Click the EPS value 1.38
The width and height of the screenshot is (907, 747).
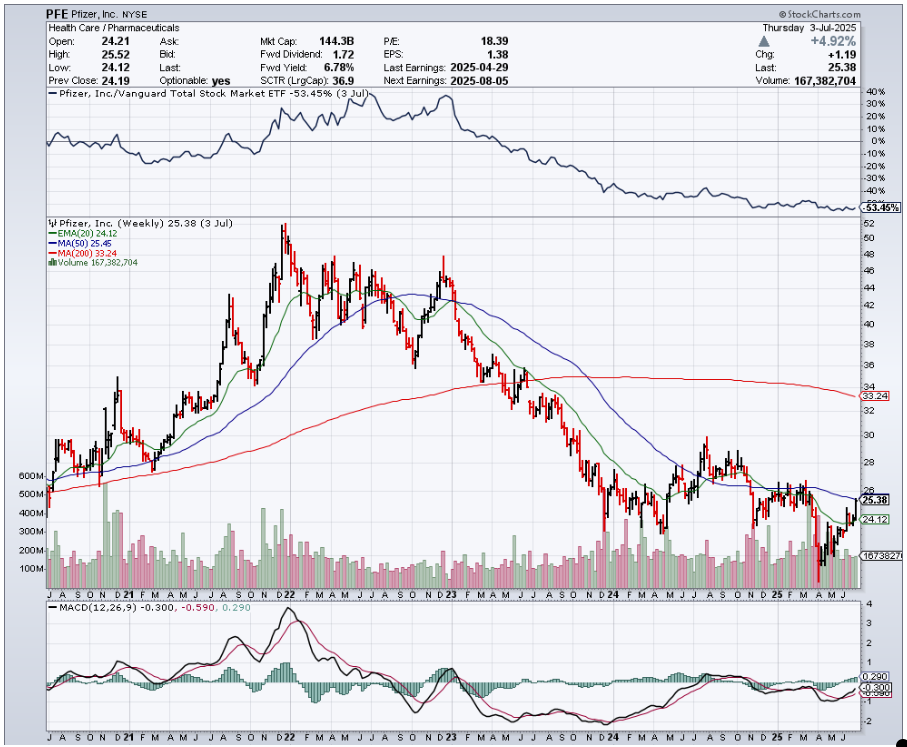497,54
